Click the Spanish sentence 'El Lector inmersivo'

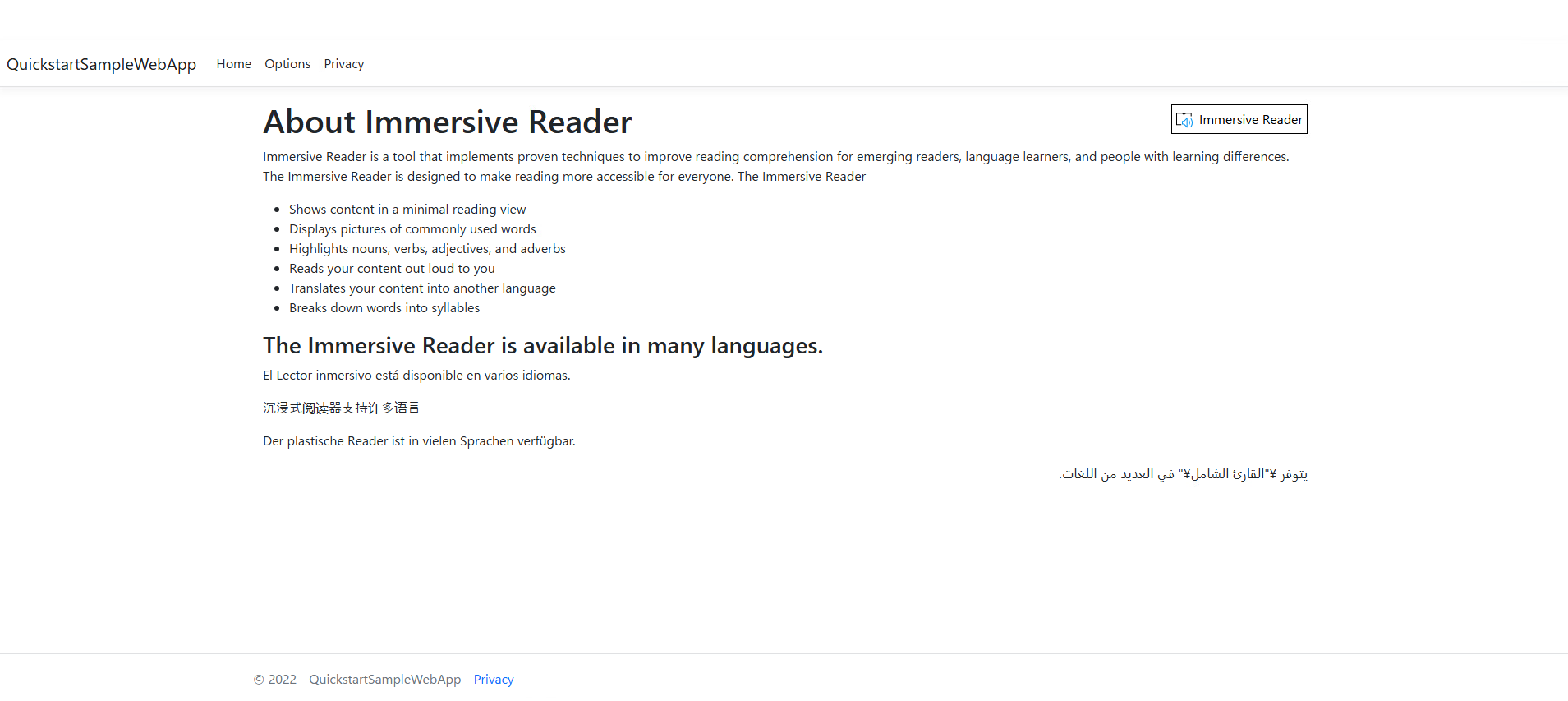[x=416, y=376]
